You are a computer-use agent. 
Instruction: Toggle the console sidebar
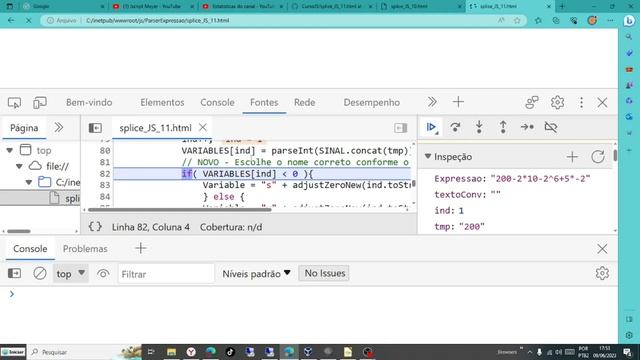click(15, 273)
